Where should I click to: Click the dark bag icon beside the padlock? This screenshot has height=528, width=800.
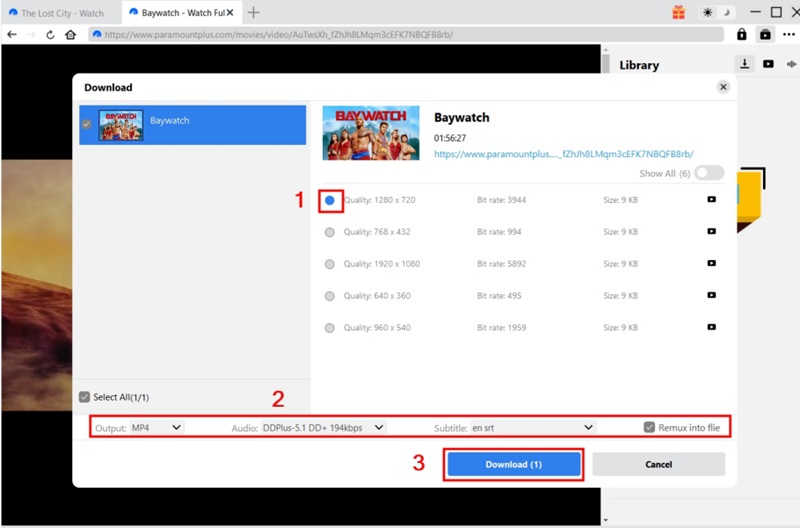(765, 34)
